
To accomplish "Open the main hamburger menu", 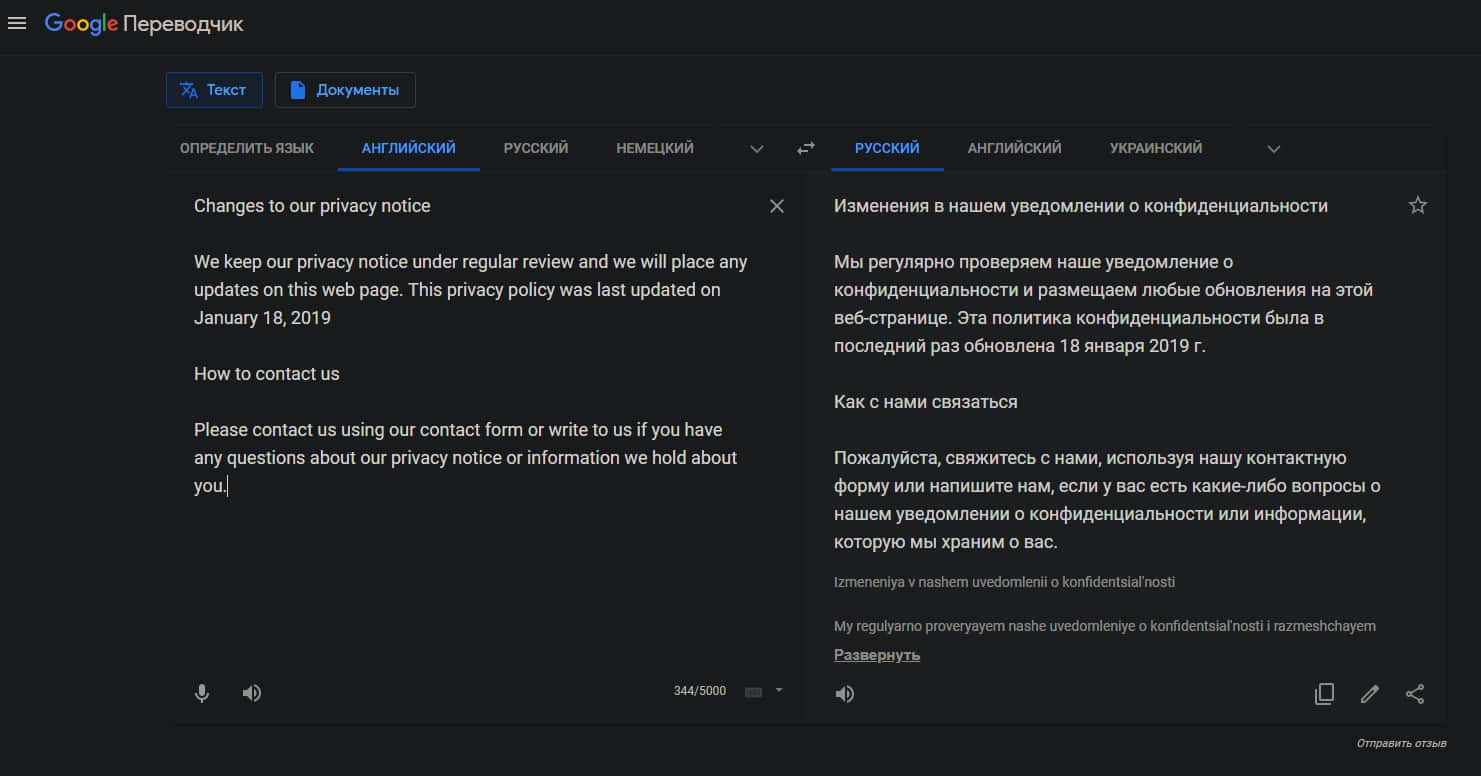I will [17, 23].
